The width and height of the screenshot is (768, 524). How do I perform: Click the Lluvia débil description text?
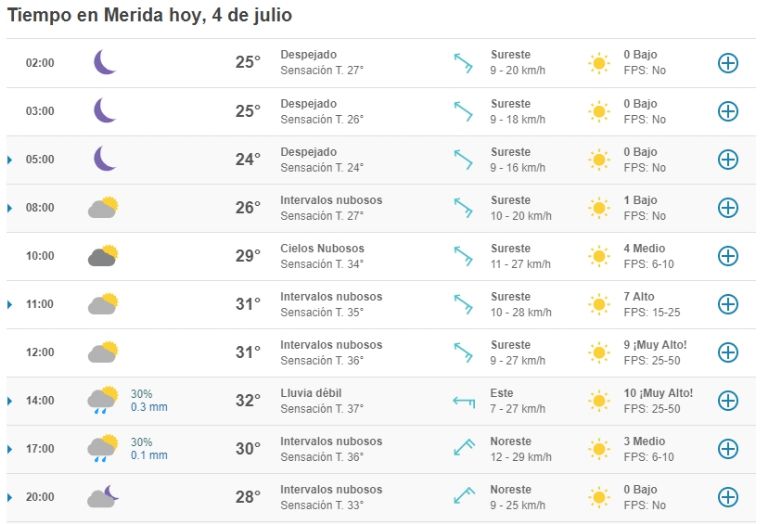(x=311, y=393)
